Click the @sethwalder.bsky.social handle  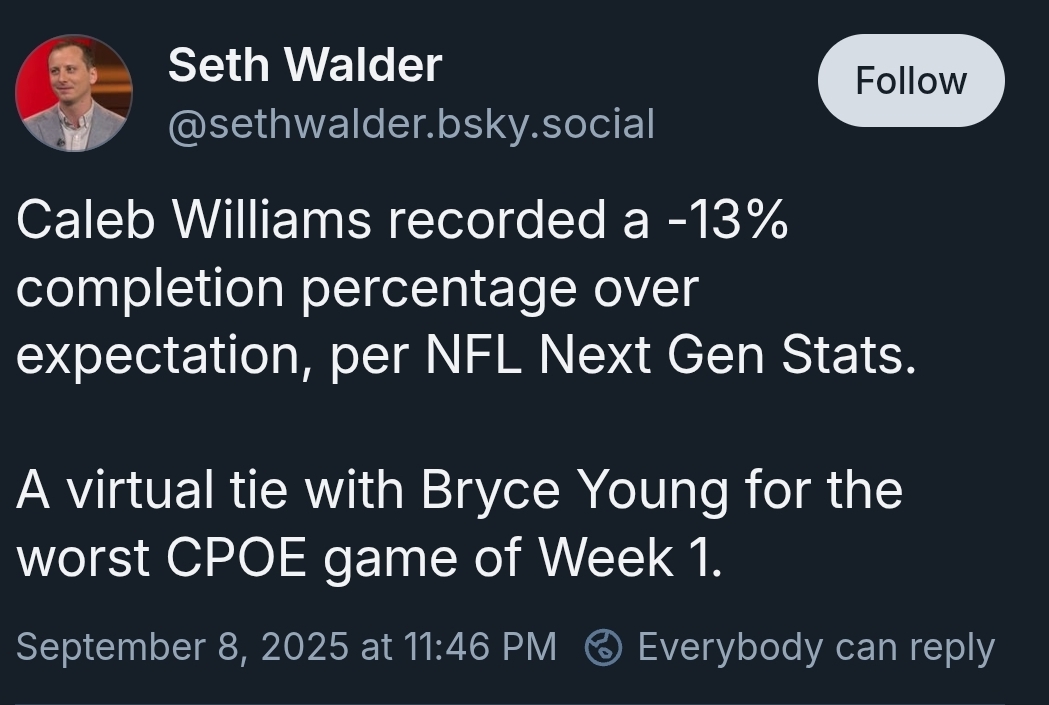pos(411,125)
